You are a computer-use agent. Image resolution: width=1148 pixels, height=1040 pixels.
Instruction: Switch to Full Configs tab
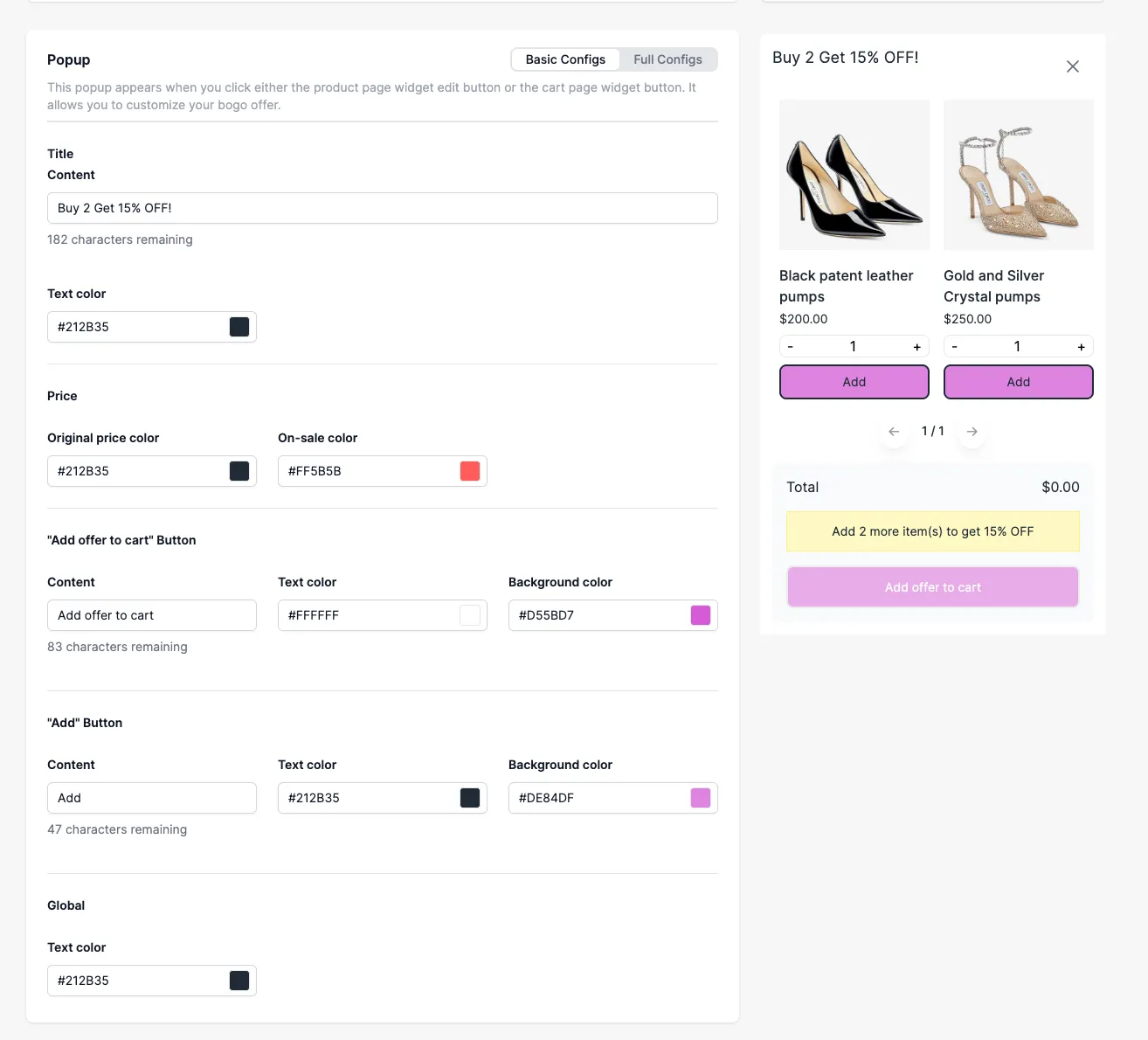tap(667, 59)
